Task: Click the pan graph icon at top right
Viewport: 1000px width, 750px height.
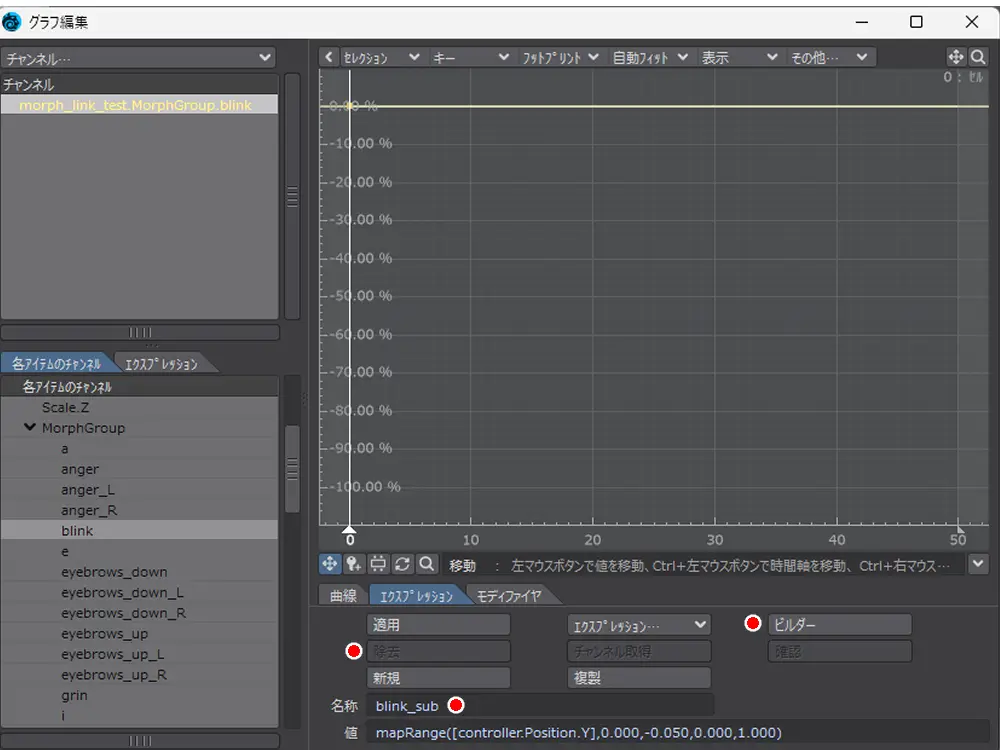Action: point(956,58)
